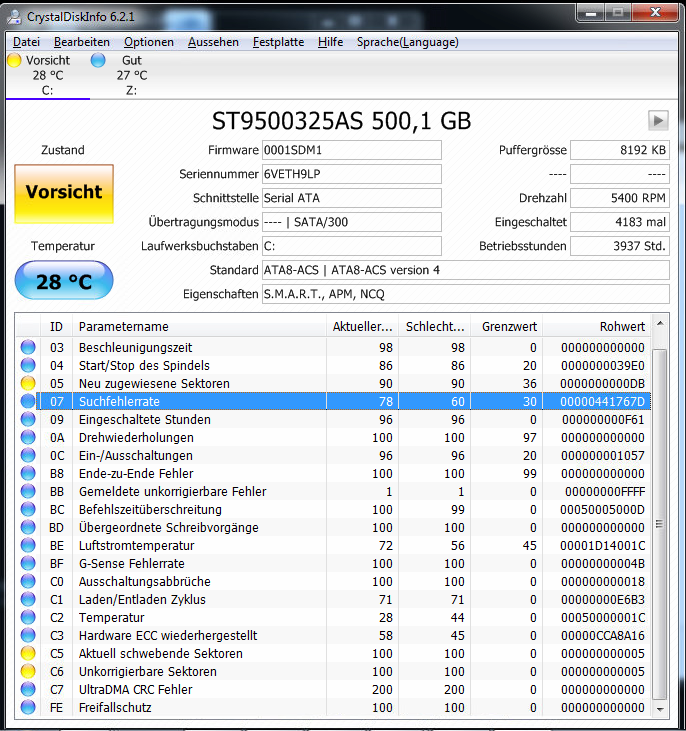Screen dimensions: 686x731
Task: Click the status icon for Übergeordnete Schreibvorgänge
Action: (x=28, y=527)
